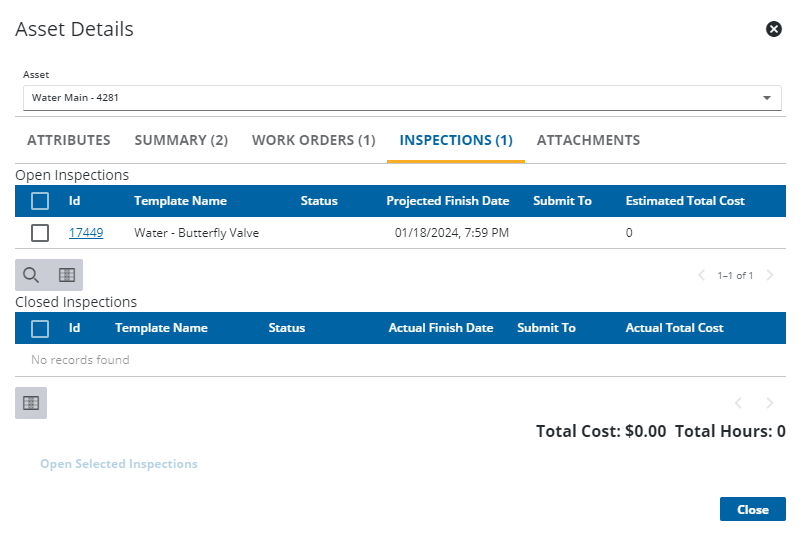Click the grid columns icon under Closed Inspections

[31, 403]
